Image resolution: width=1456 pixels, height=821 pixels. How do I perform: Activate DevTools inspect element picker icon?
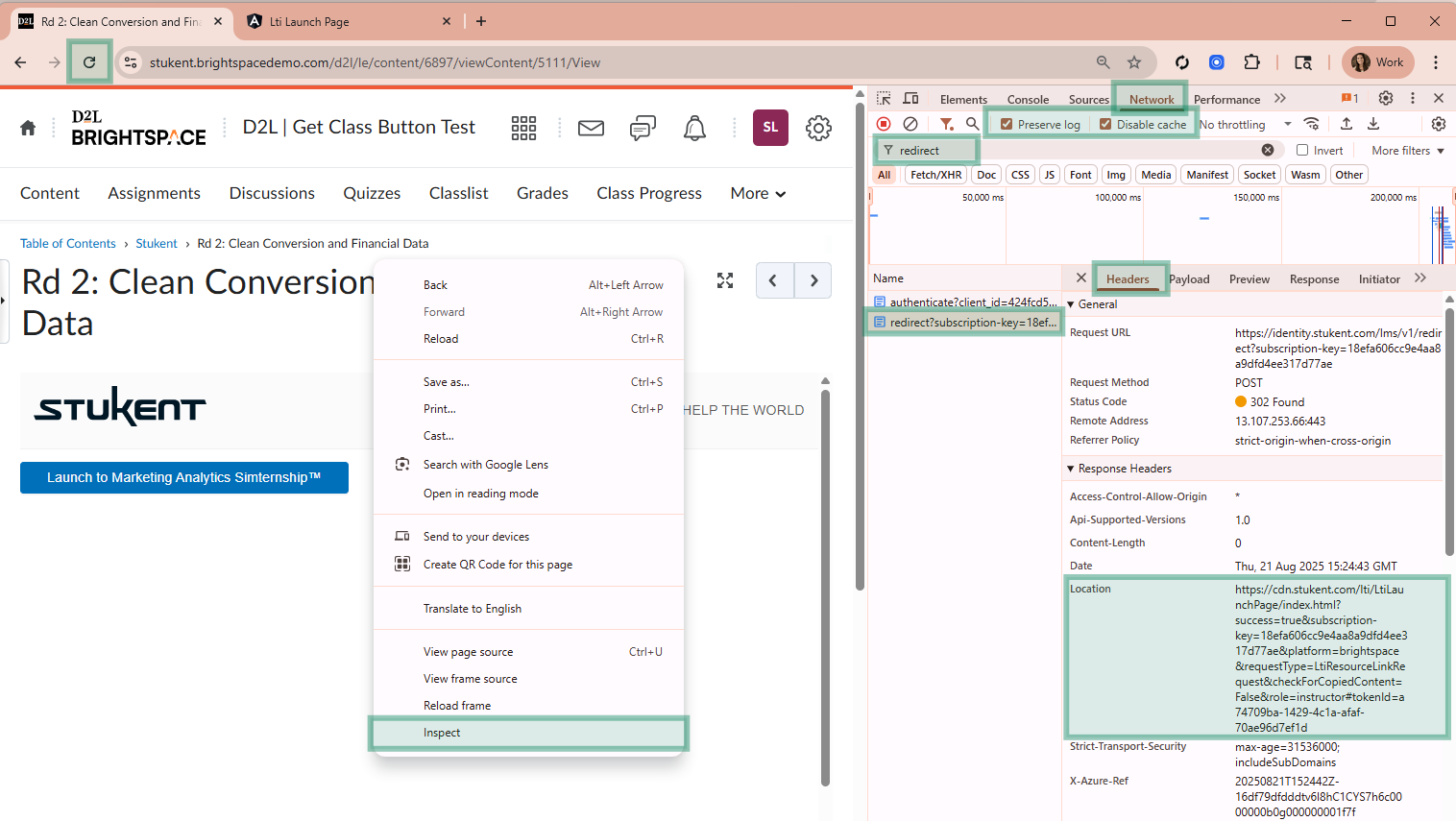[884, 99]
